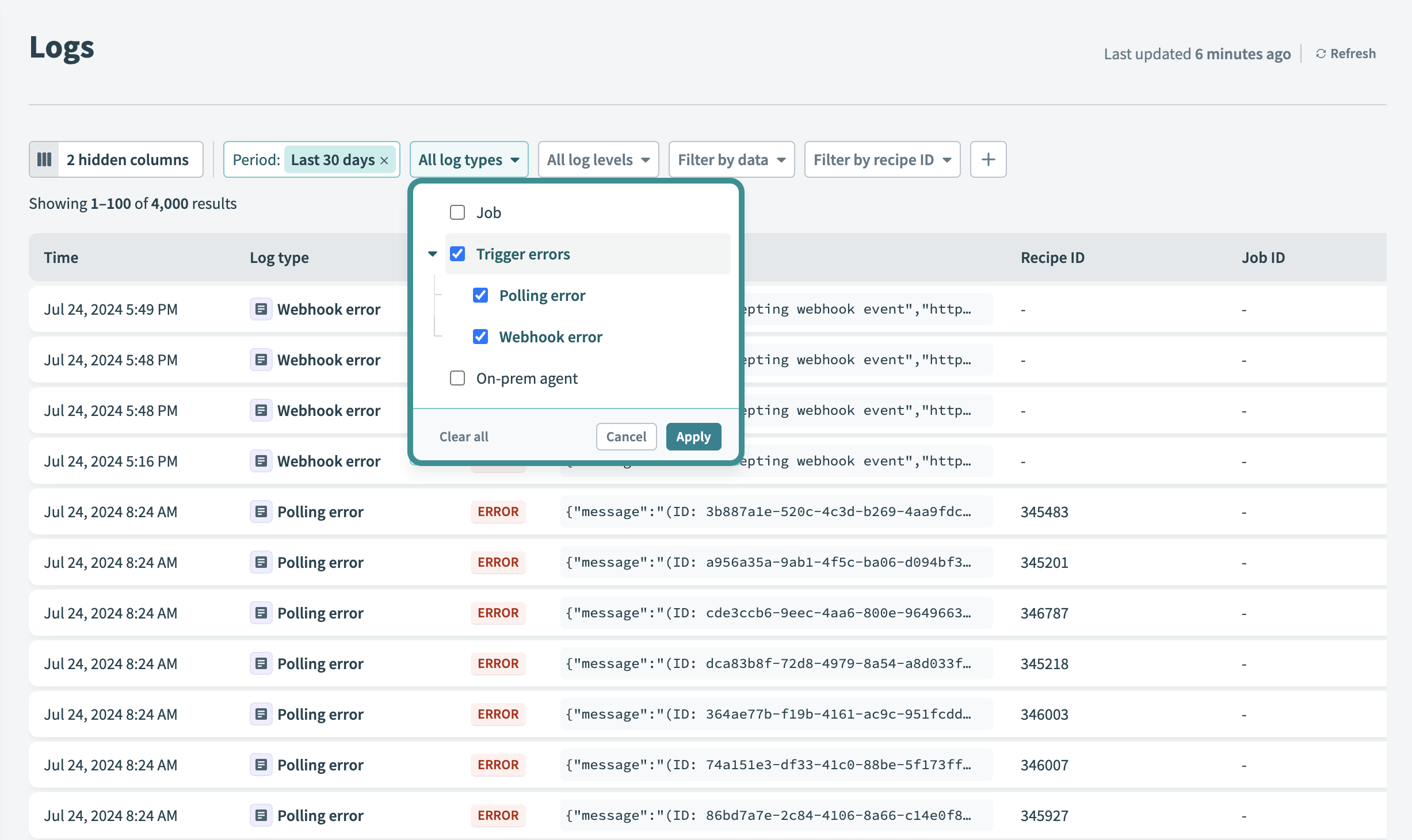
Task: Uncheck the Polling error checkbox
Action: click(x=480, y=295)
